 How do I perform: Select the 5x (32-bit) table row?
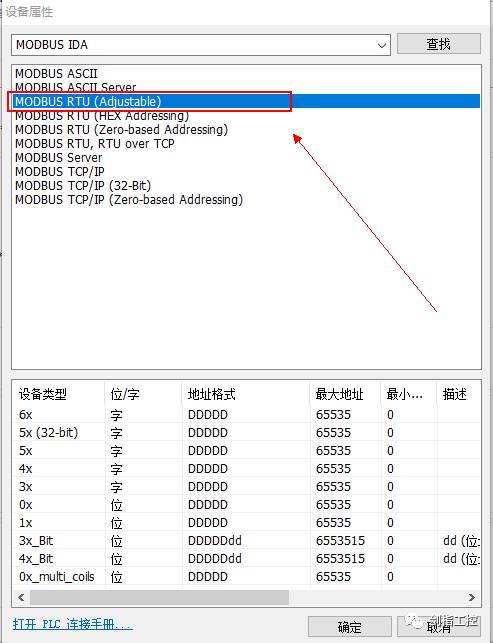[246, 433]
